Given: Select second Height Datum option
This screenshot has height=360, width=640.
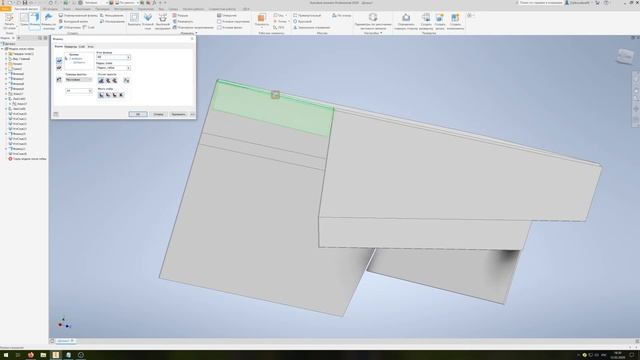Looking at the screenshot, I should point(108,80).
